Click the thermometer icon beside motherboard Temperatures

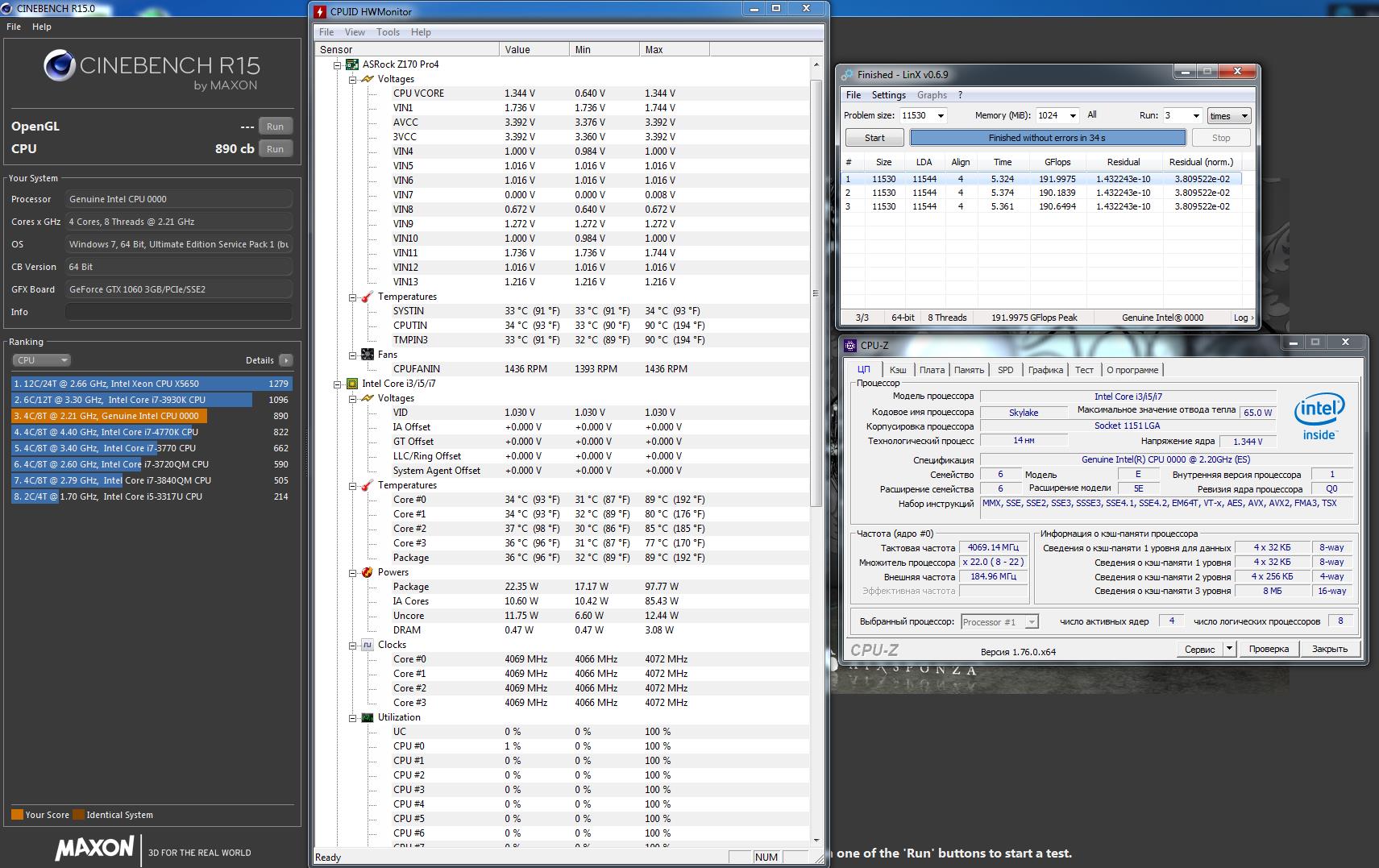(x=368, y=297)
